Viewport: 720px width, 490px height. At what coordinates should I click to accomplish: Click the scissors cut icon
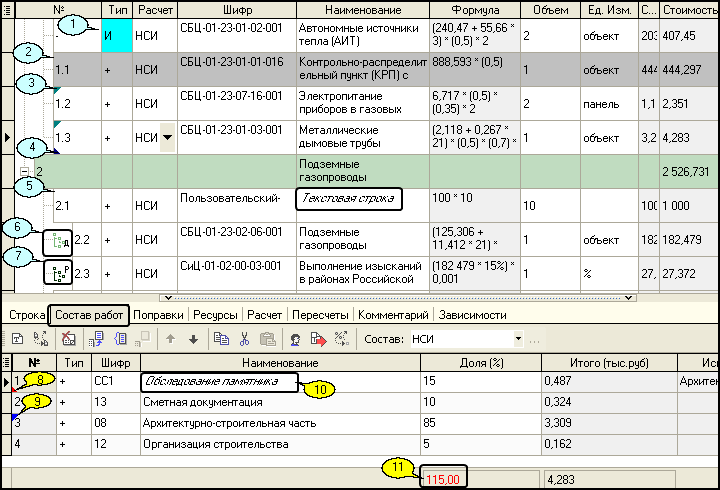(244, 340)
